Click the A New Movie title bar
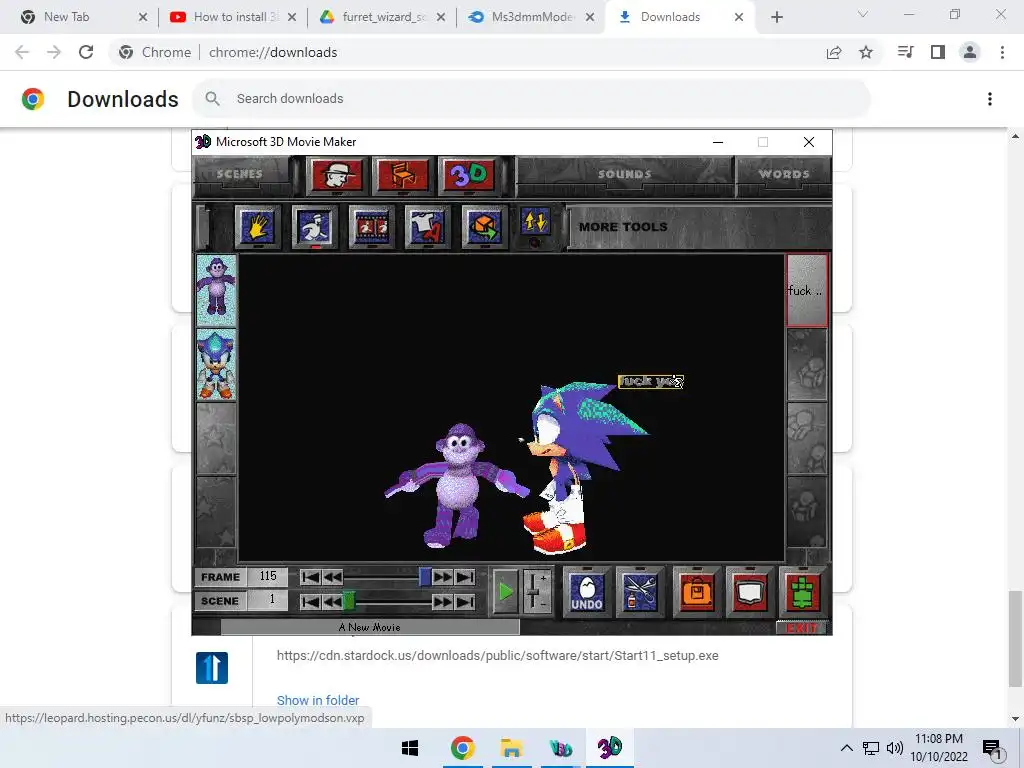This screenshot has height=768, width=1024. (x=370, y=627)
